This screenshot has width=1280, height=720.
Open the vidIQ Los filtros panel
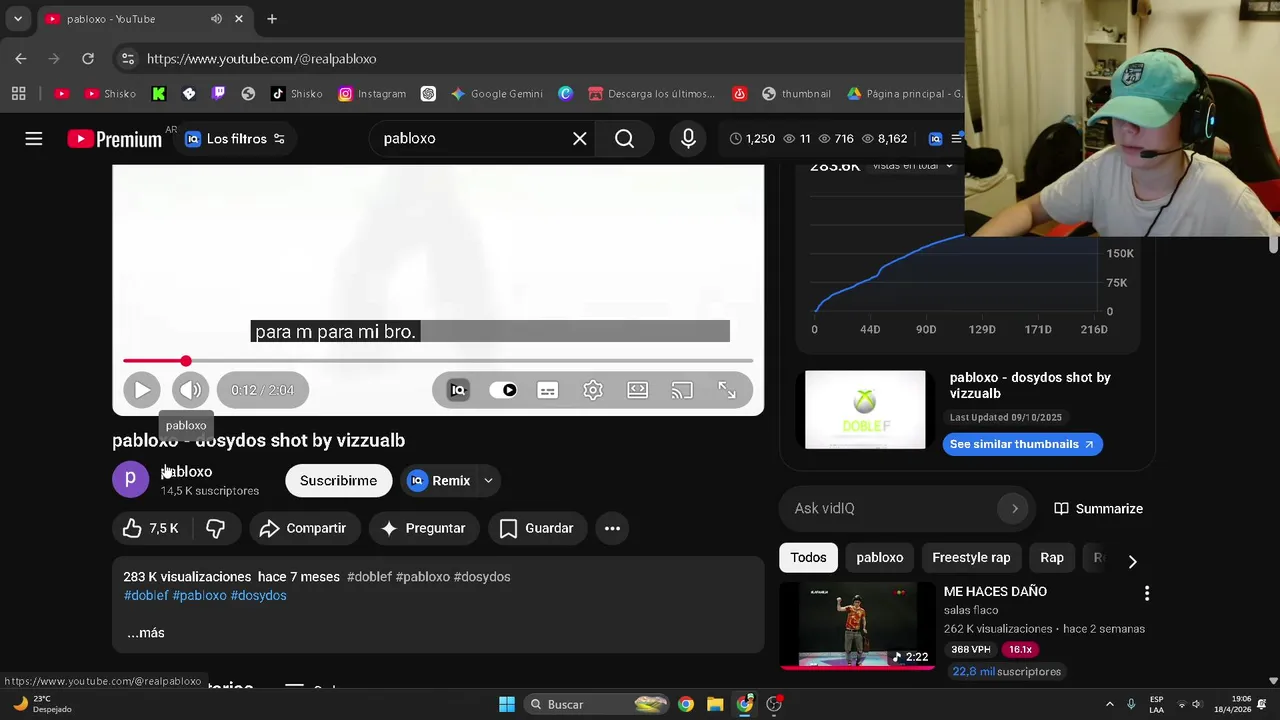(x=235, y=139)
